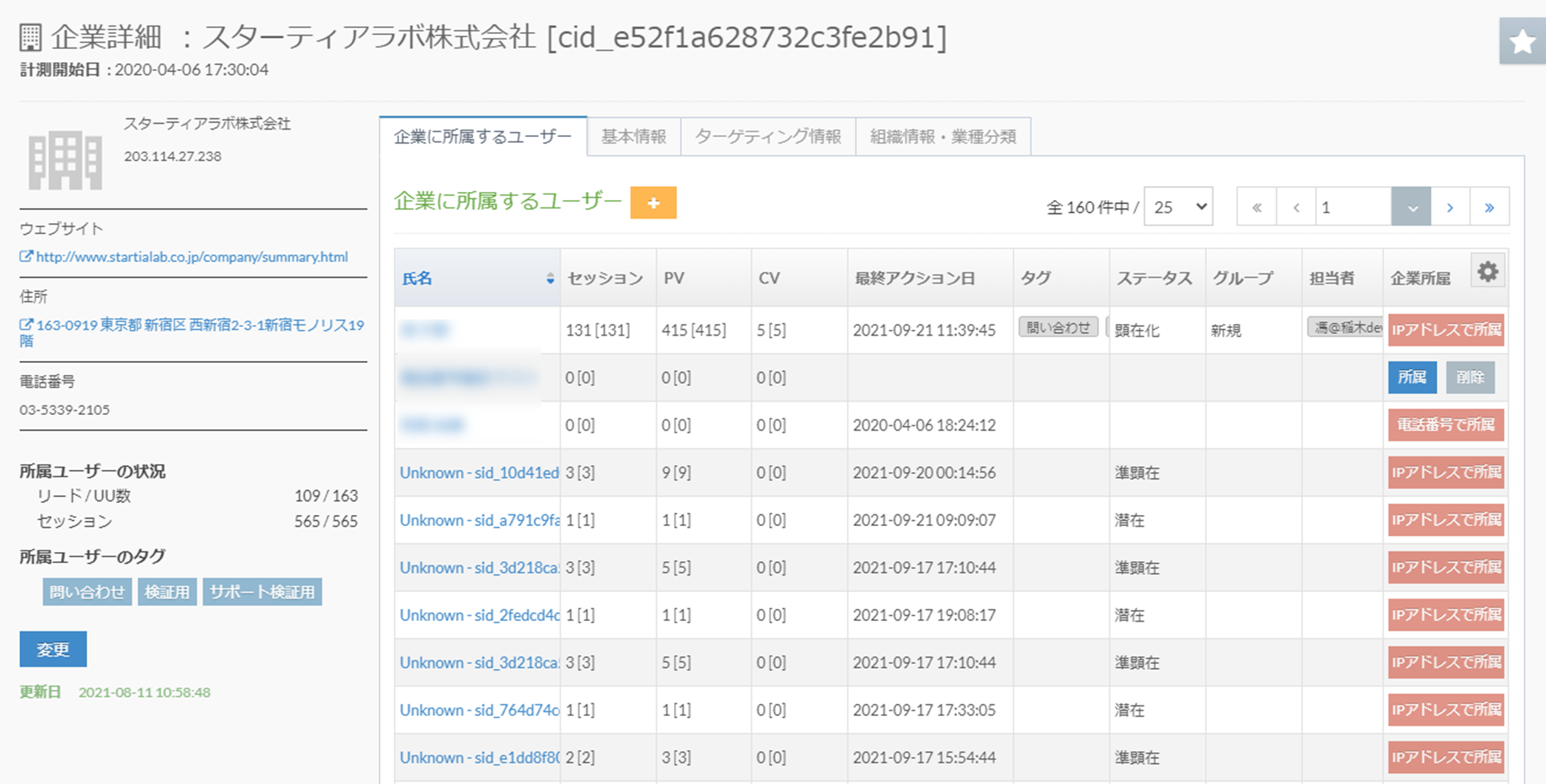Click the page number input field

coord(1353,207)
